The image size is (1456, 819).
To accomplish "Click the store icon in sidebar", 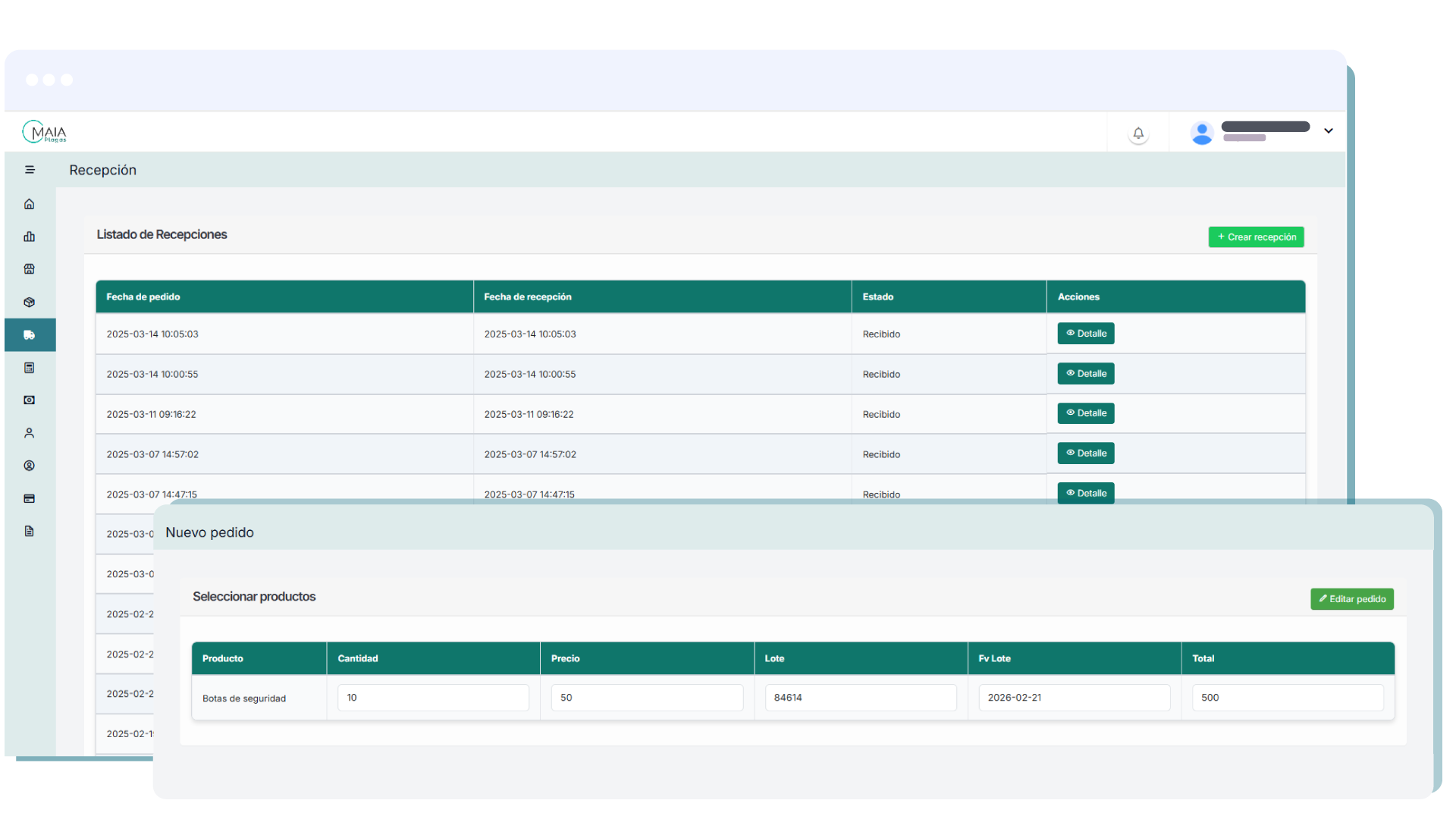I will [30, 269].
